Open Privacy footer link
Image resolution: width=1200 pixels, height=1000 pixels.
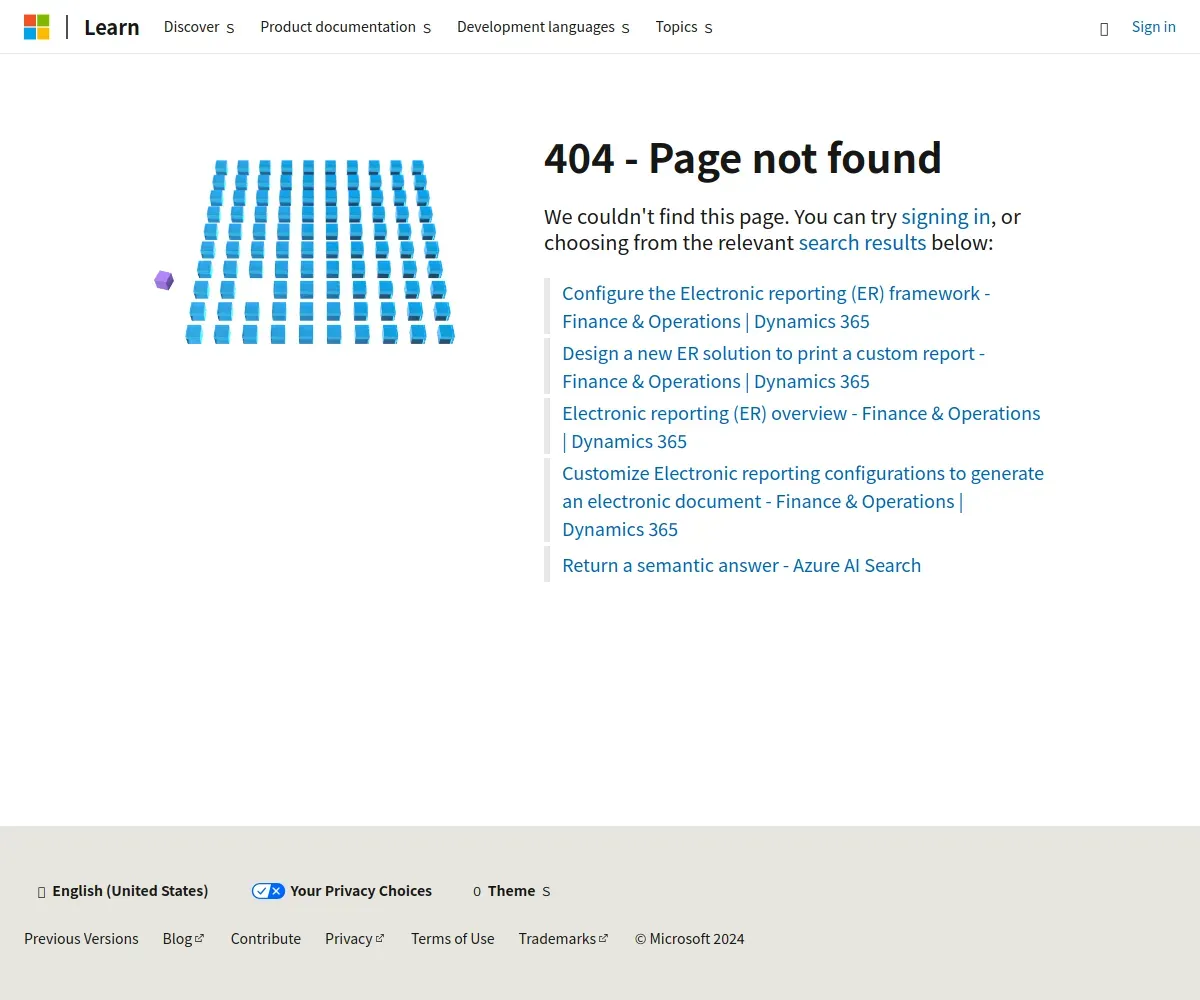pos(355,939)
